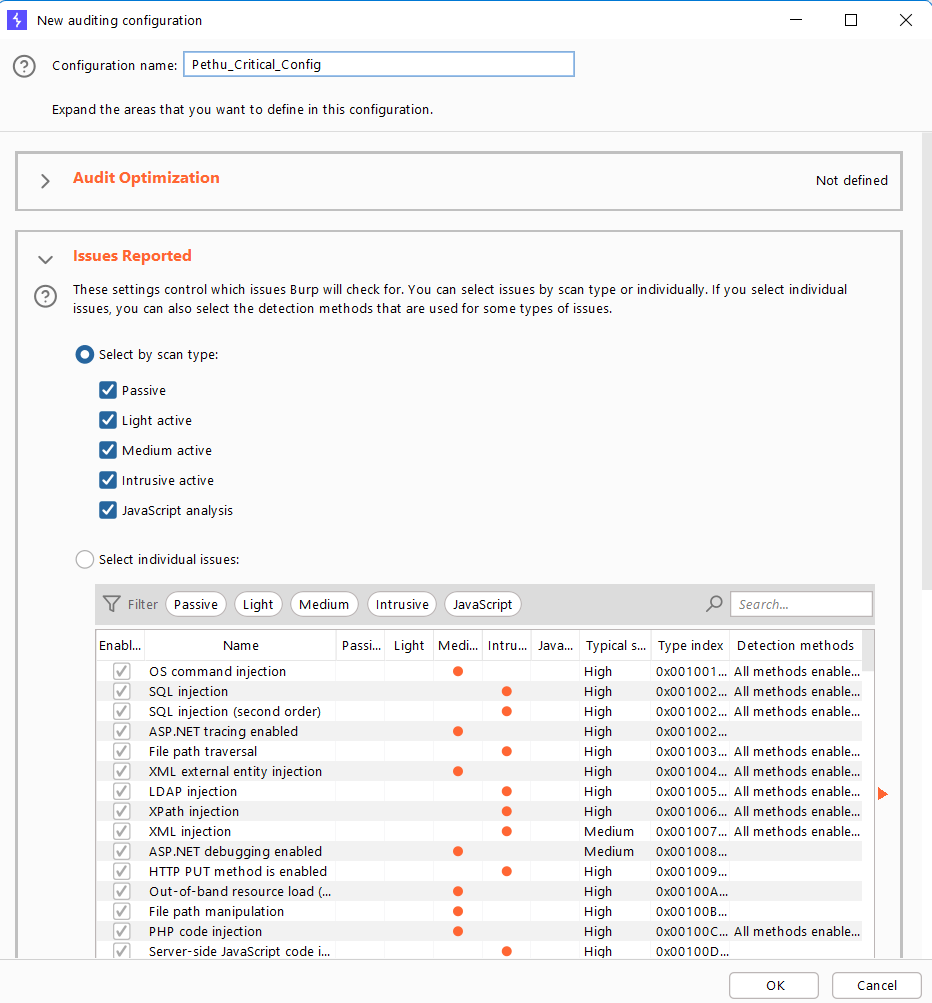
Task: Sort by the Detection methods column header
Action: 795,645
